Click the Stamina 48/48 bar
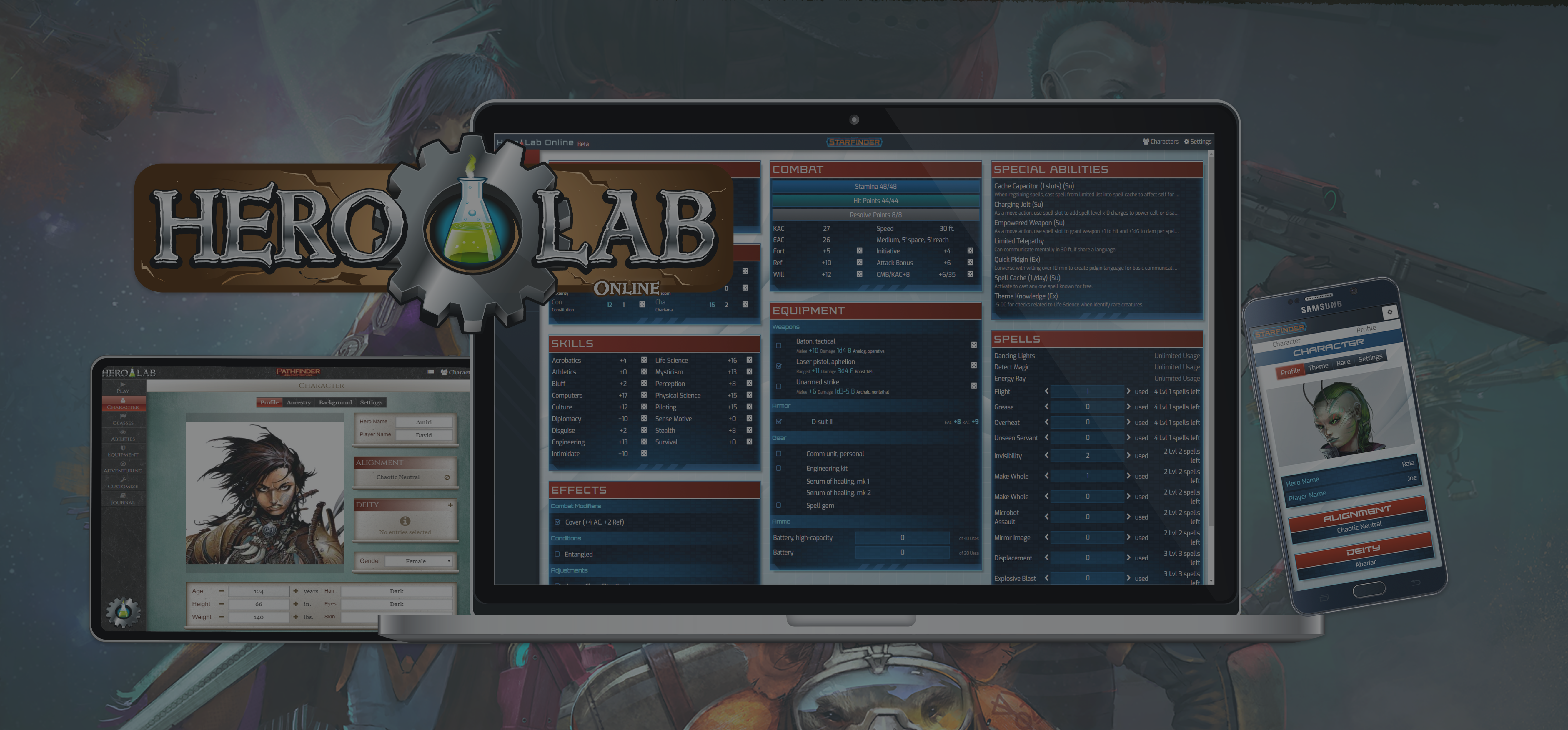 pos(875,186)
